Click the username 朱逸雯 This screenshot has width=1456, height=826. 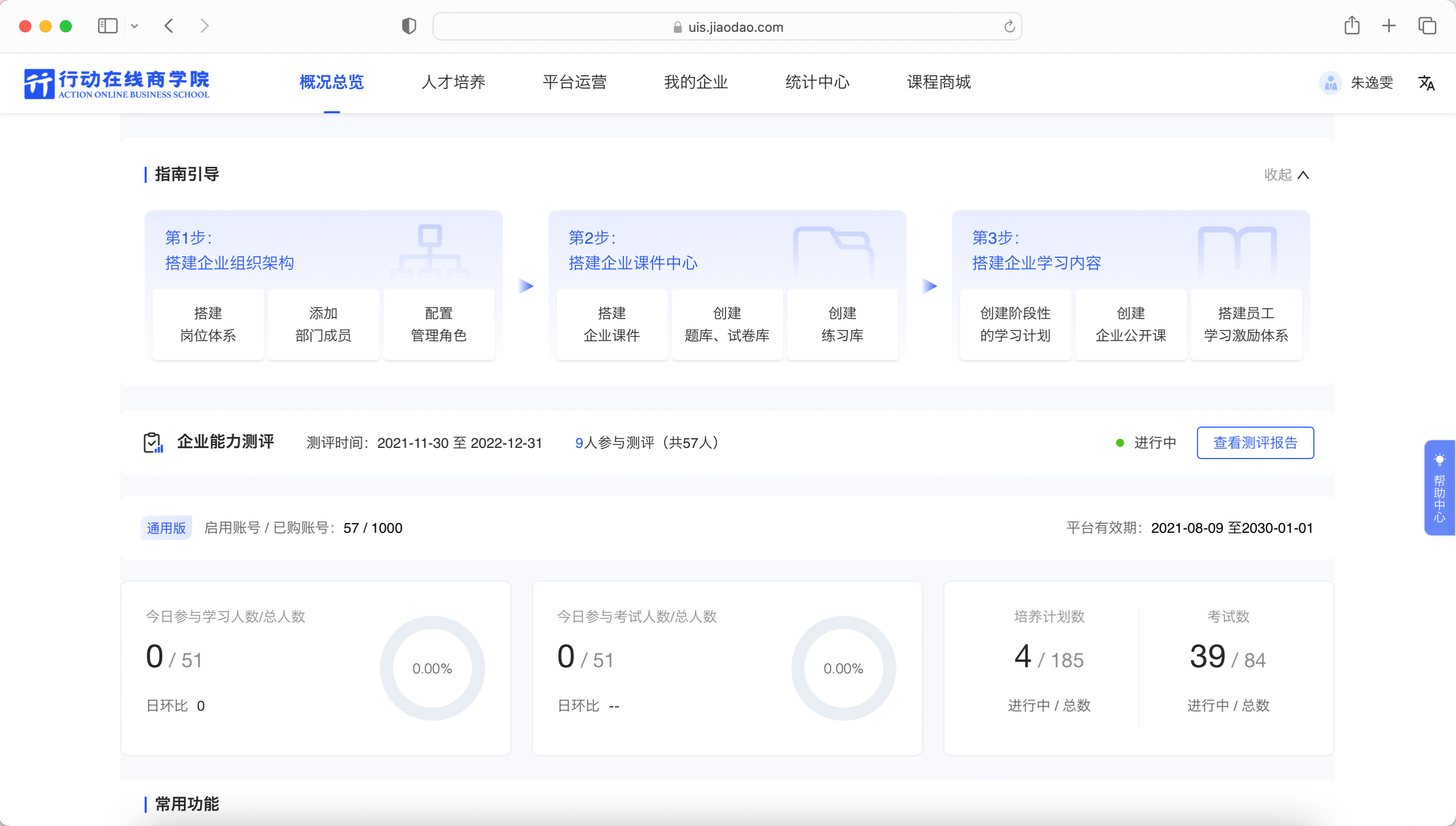point(1372,83)
